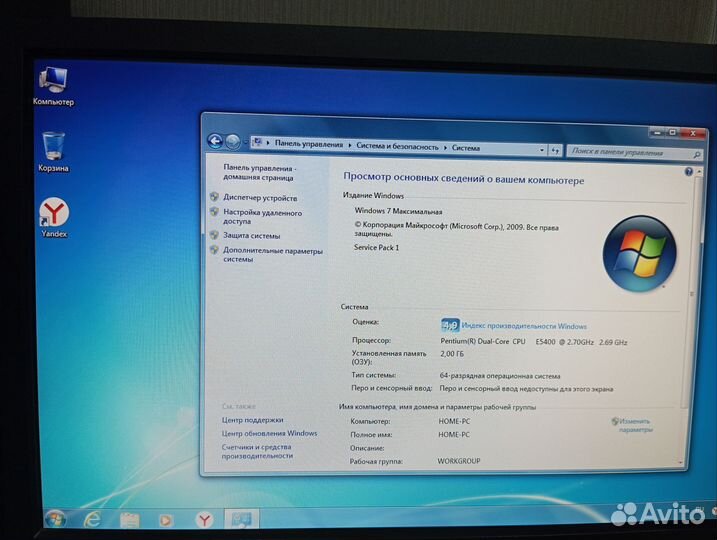Click the Pentium(R) Dual-Core CPU E5400 value
Screen dimensions: 717x540
click(x=533, y=342)
